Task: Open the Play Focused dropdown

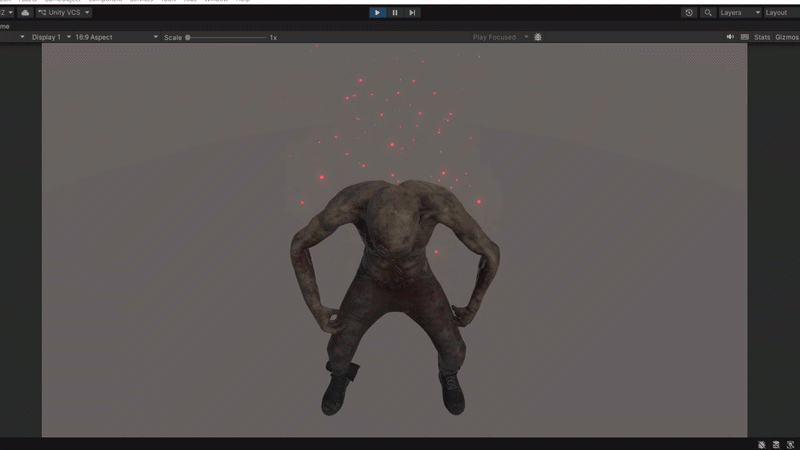Action: (500, 37)
